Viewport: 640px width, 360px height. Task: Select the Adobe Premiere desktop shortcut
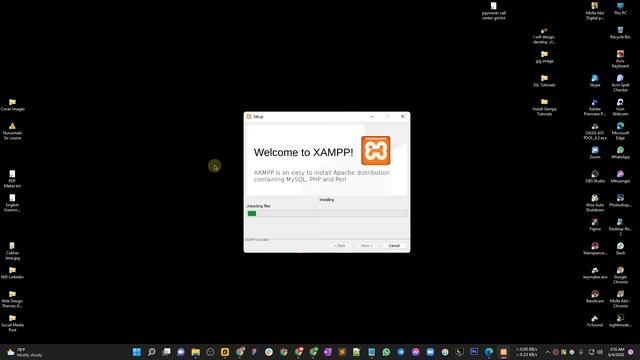coord(595,107)
